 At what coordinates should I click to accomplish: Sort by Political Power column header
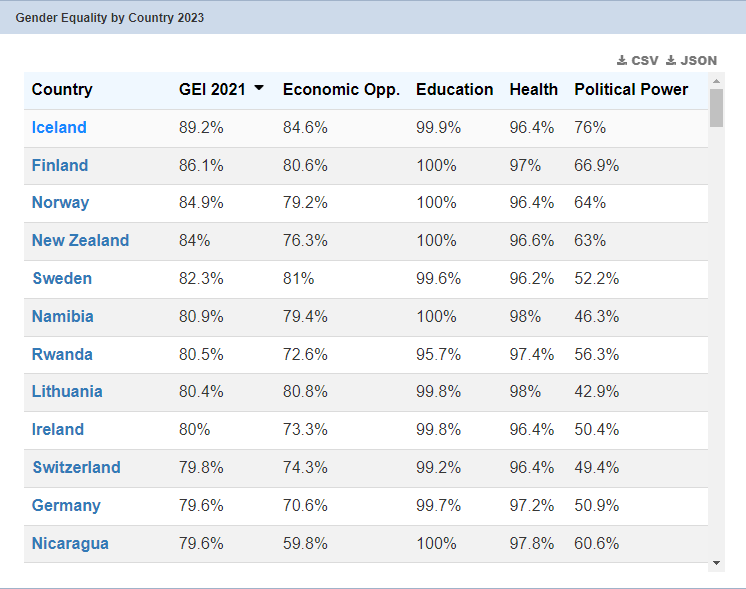click(631, 89)
